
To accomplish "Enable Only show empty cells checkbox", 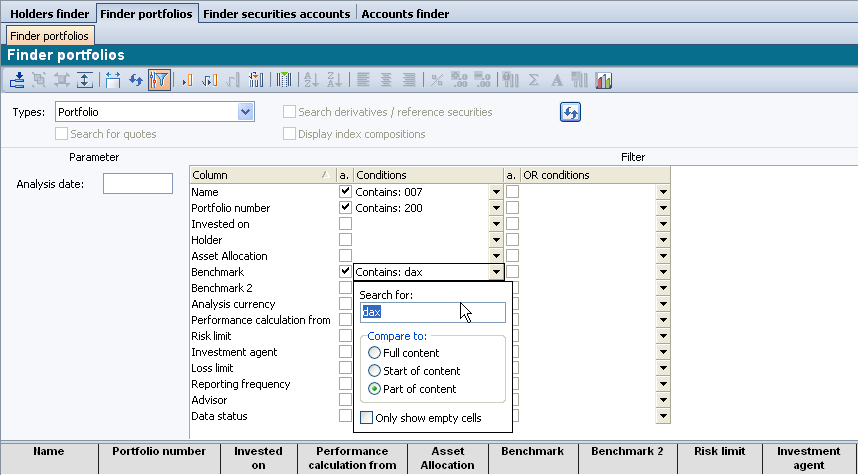I will pyautogui.click(x=367, y=418).
